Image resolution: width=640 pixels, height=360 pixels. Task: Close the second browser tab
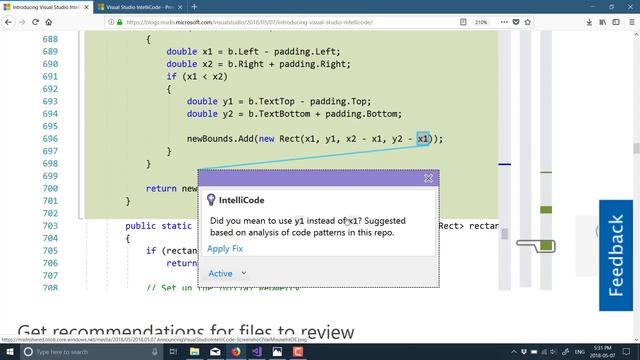point(180,7)
